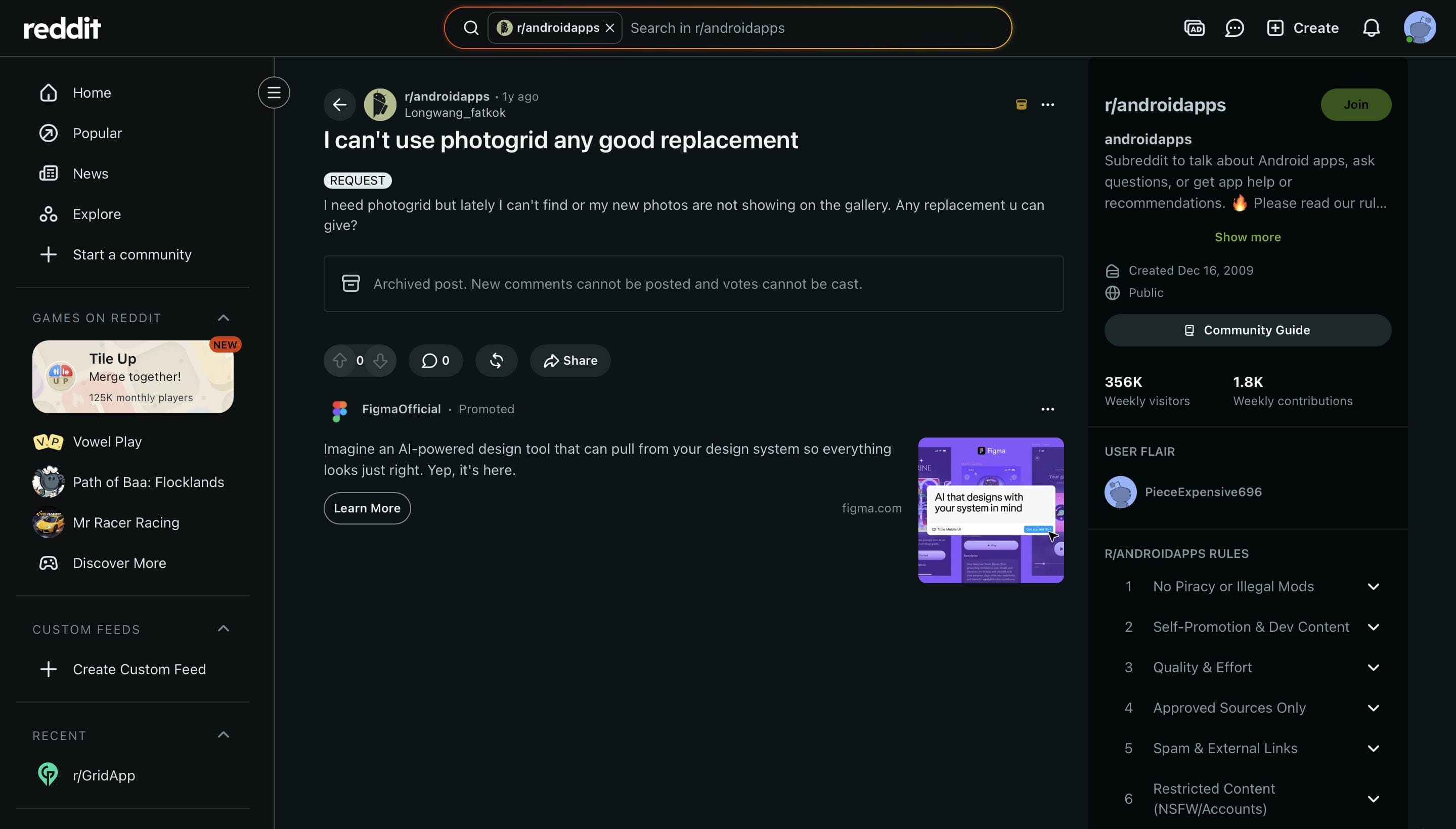Viewport: 1456px width, 829px height.
Task: Open the notifications bell
Action: tap(1371, 28)
